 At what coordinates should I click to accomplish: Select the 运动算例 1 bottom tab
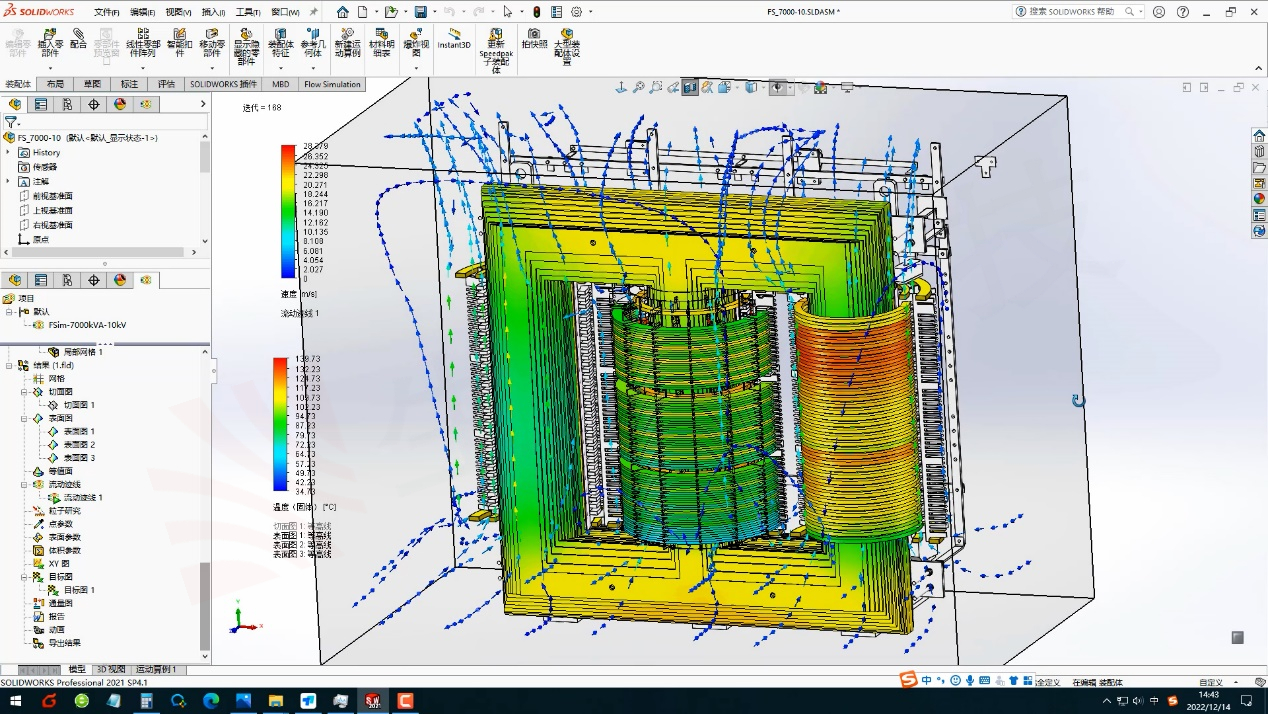[x=156, y=669]
